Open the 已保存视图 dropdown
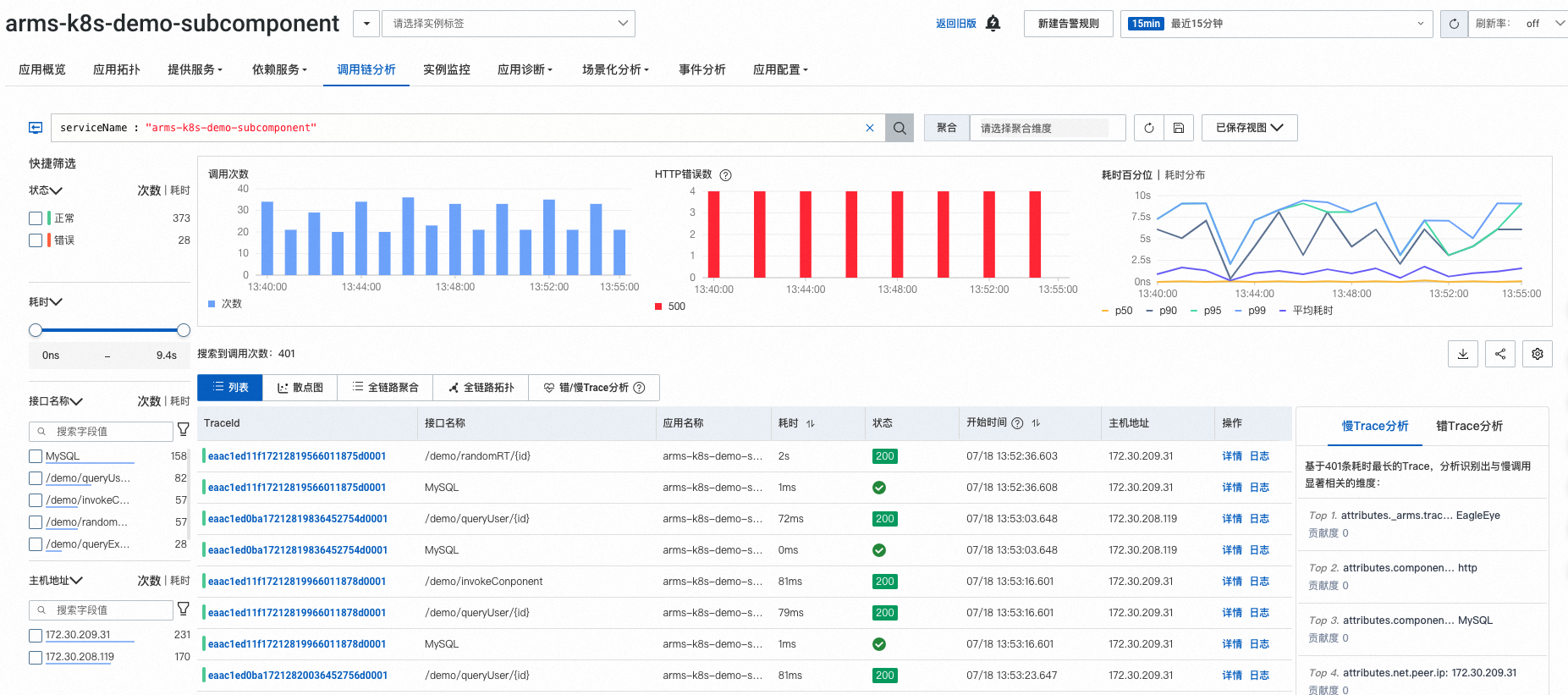Viewport: 1568px width, 695px height. click(1250, 128)
